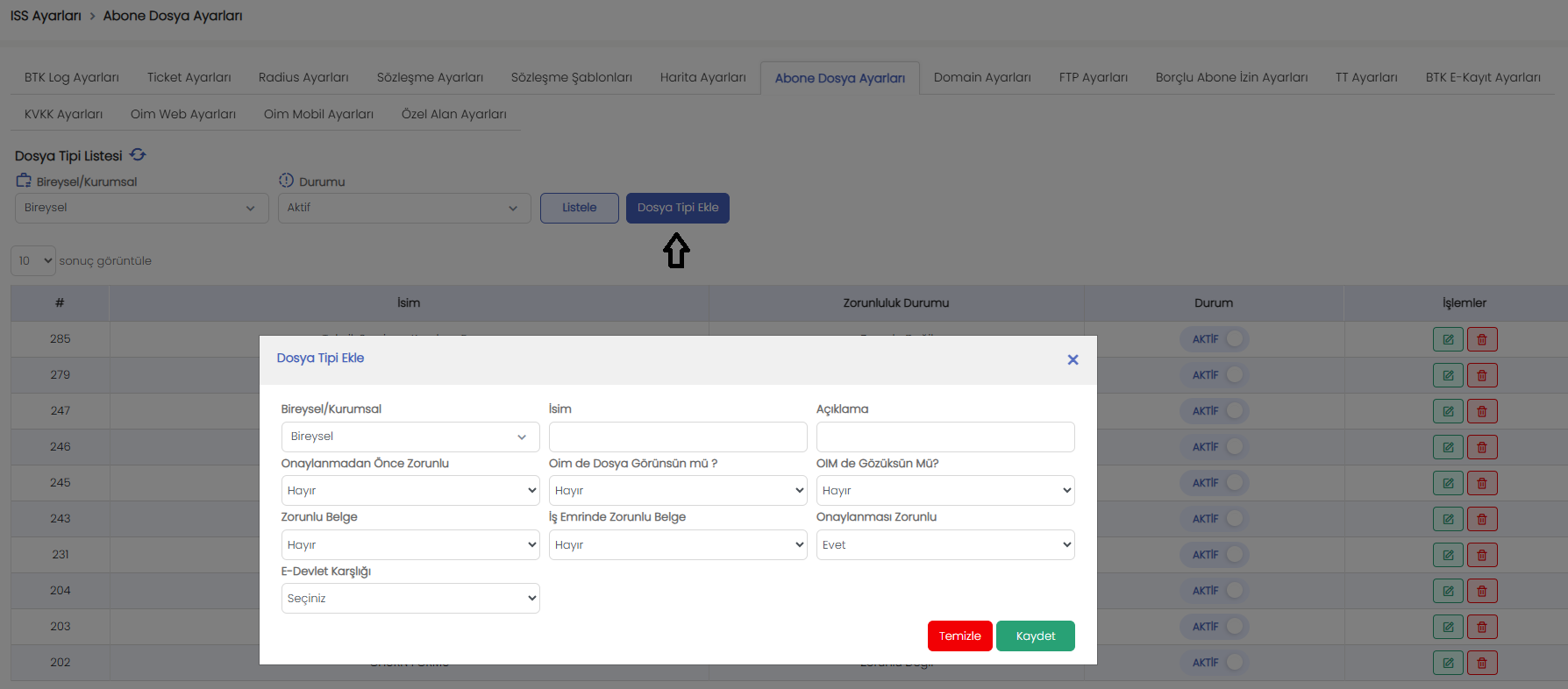Image resolution: width=1568 pixels, height=689 pixels.
Task: Switch to Özel Alan Ayarları tab
Action: point(454,114)
